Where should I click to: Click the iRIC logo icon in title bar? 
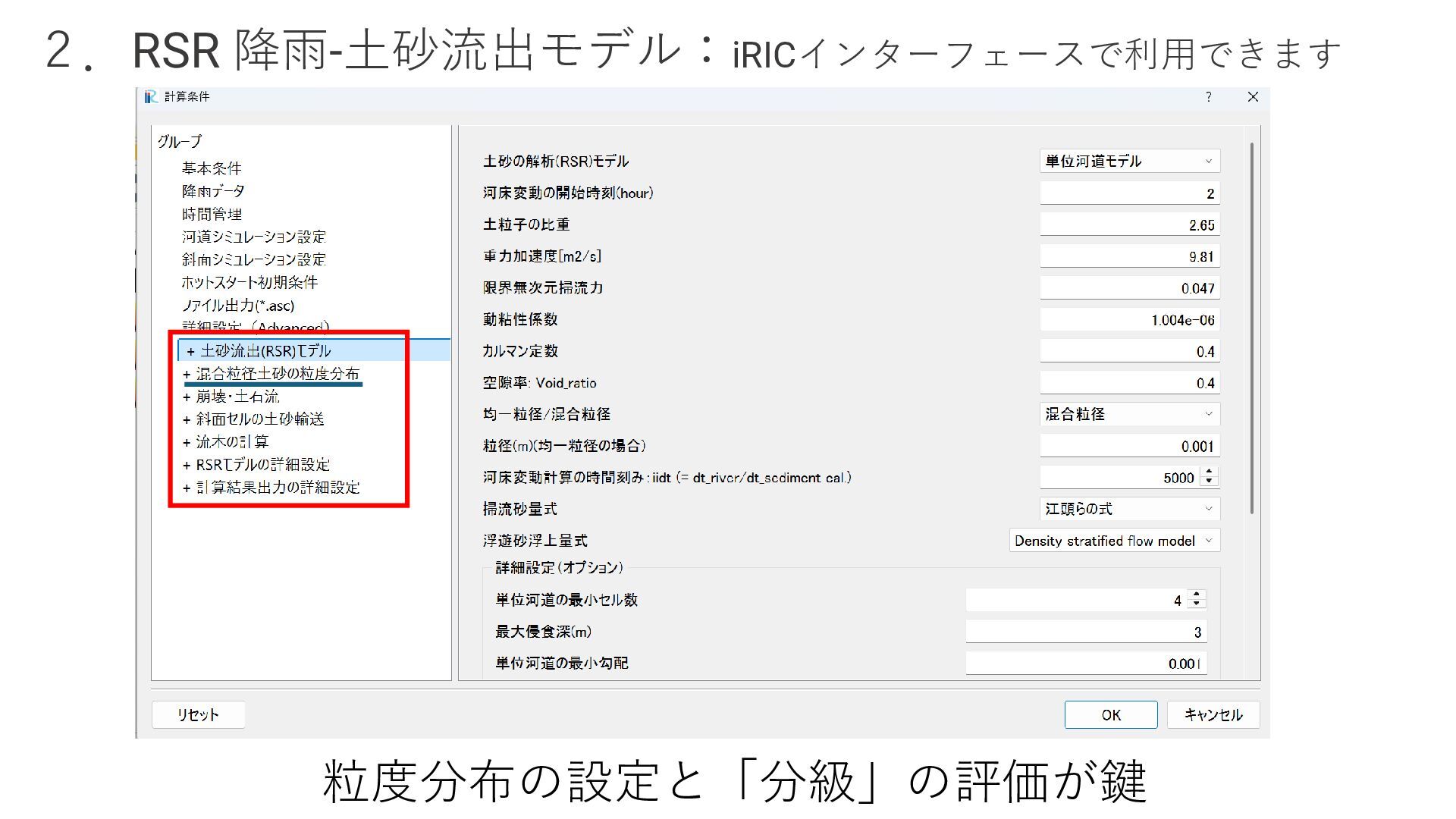point(151,96)
